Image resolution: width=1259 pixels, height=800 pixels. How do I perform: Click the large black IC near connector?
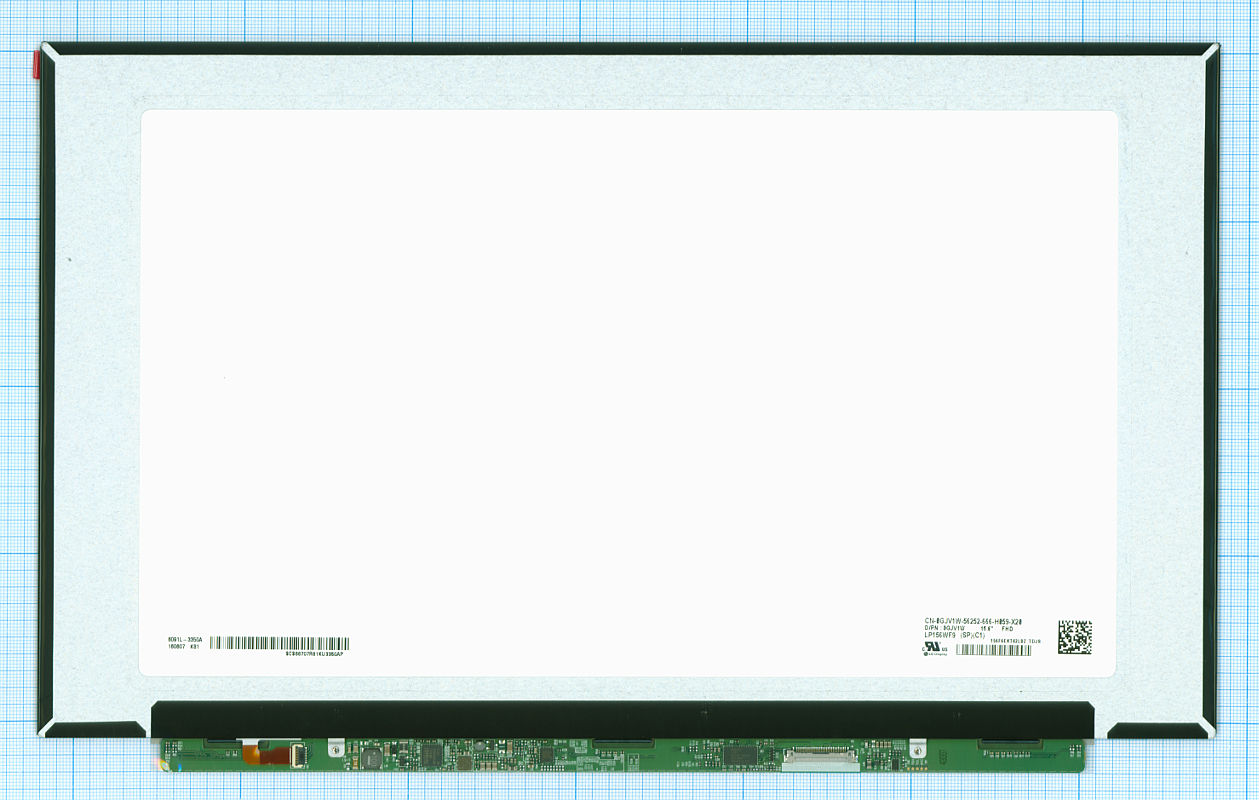coord(740,755)
